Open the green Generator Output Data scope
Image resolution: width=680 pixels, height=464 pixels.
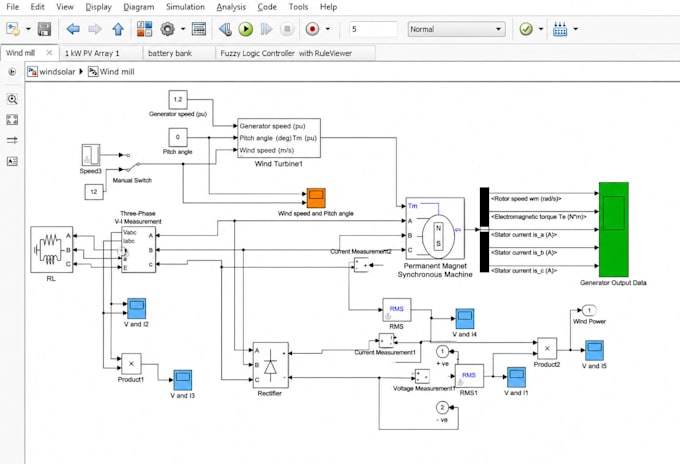click(614, 229)
